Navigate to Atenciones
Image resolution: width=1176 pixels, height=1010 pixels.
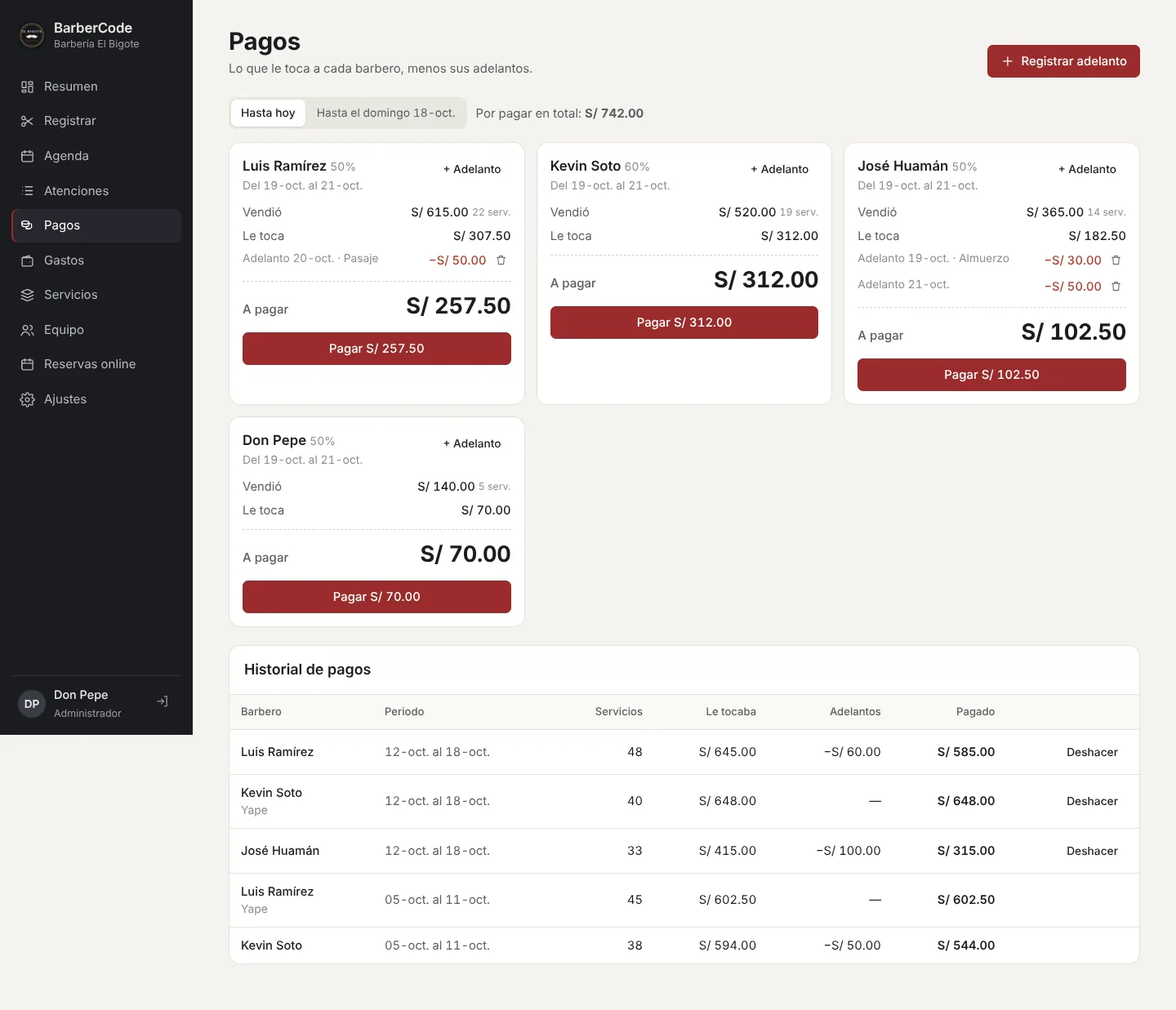[x=96, y=191]
